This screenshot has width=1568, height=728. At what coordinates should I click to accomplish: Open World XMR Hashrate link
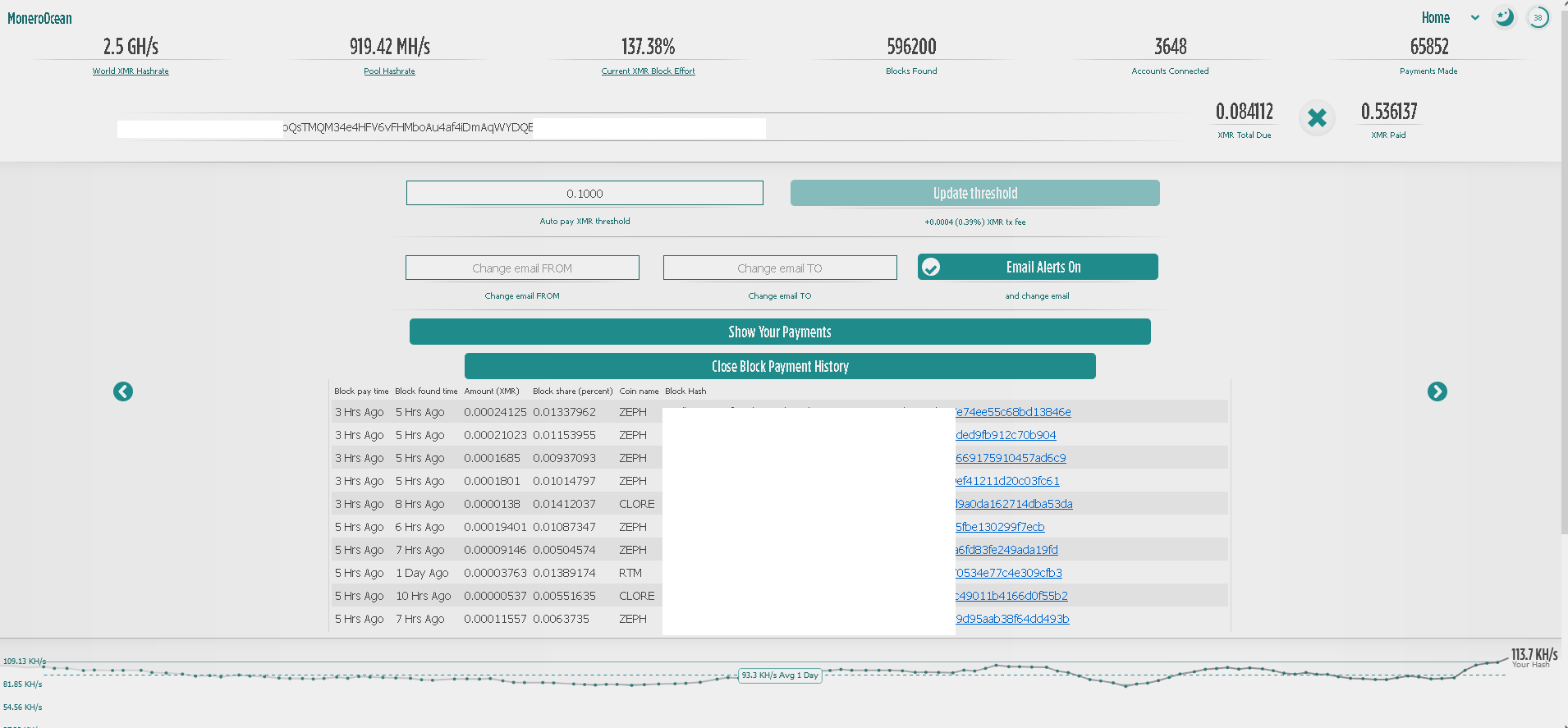131,71
